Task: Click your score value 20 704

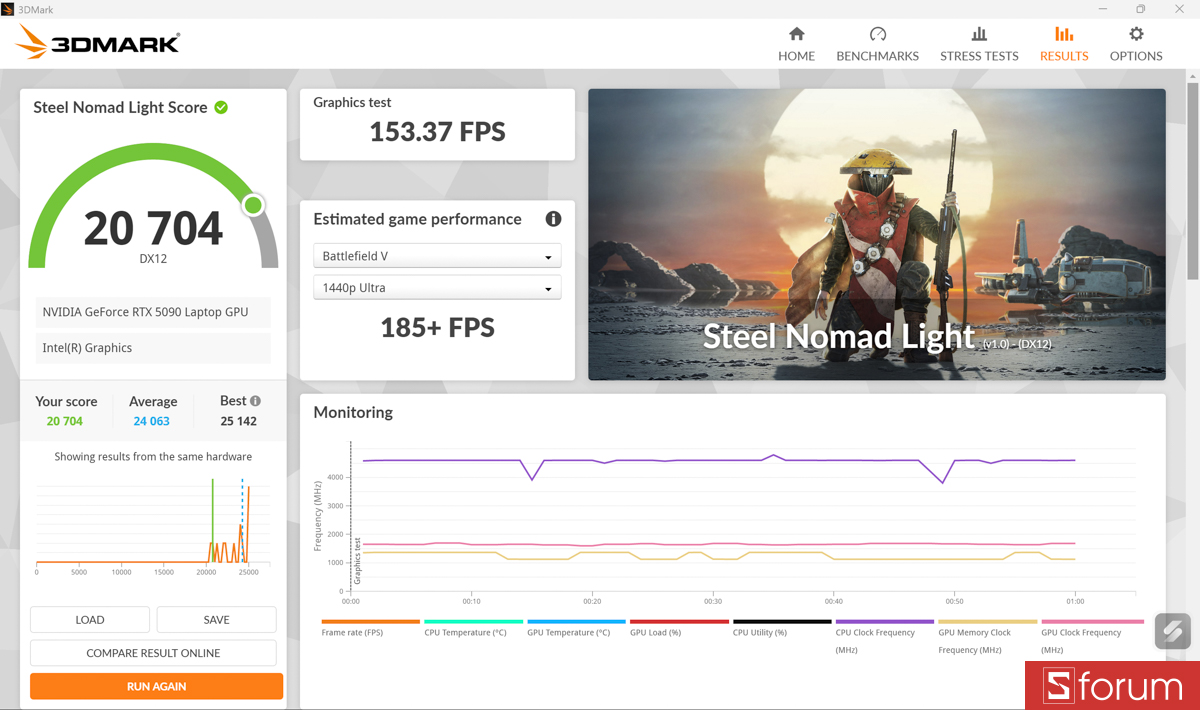Action: tap(65, 421)
